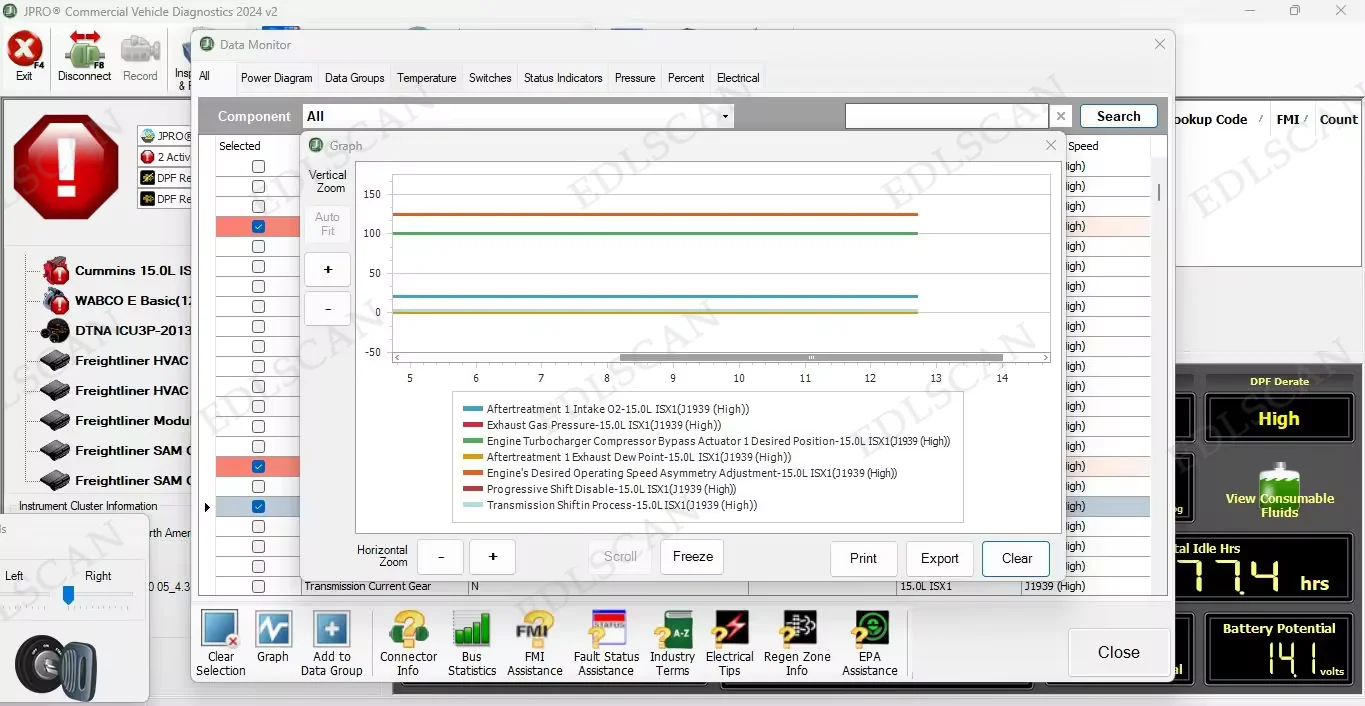Viewport: 1365px width, 706px height.
Task: Check the Transmission Current Gear row checkbox
Action: tap(258, 587)
